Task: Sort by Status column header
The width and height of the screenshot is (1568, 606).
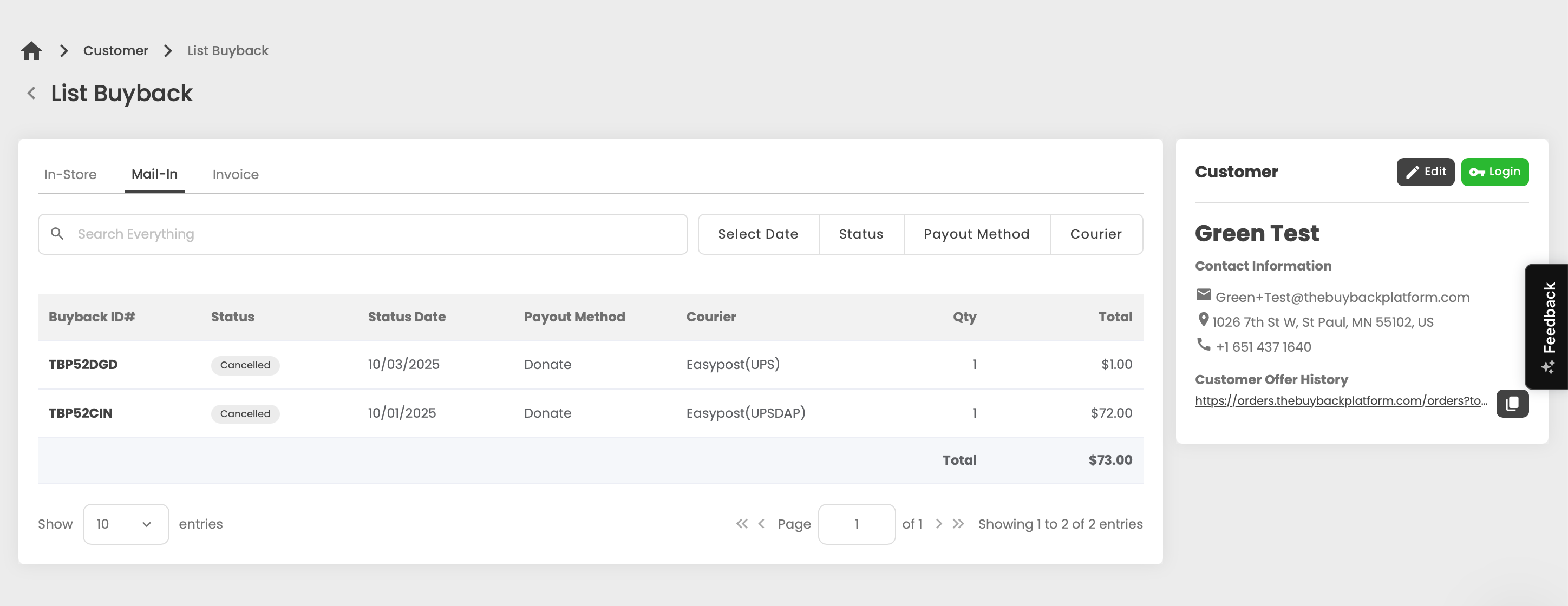Action: (x=232, y=317)
